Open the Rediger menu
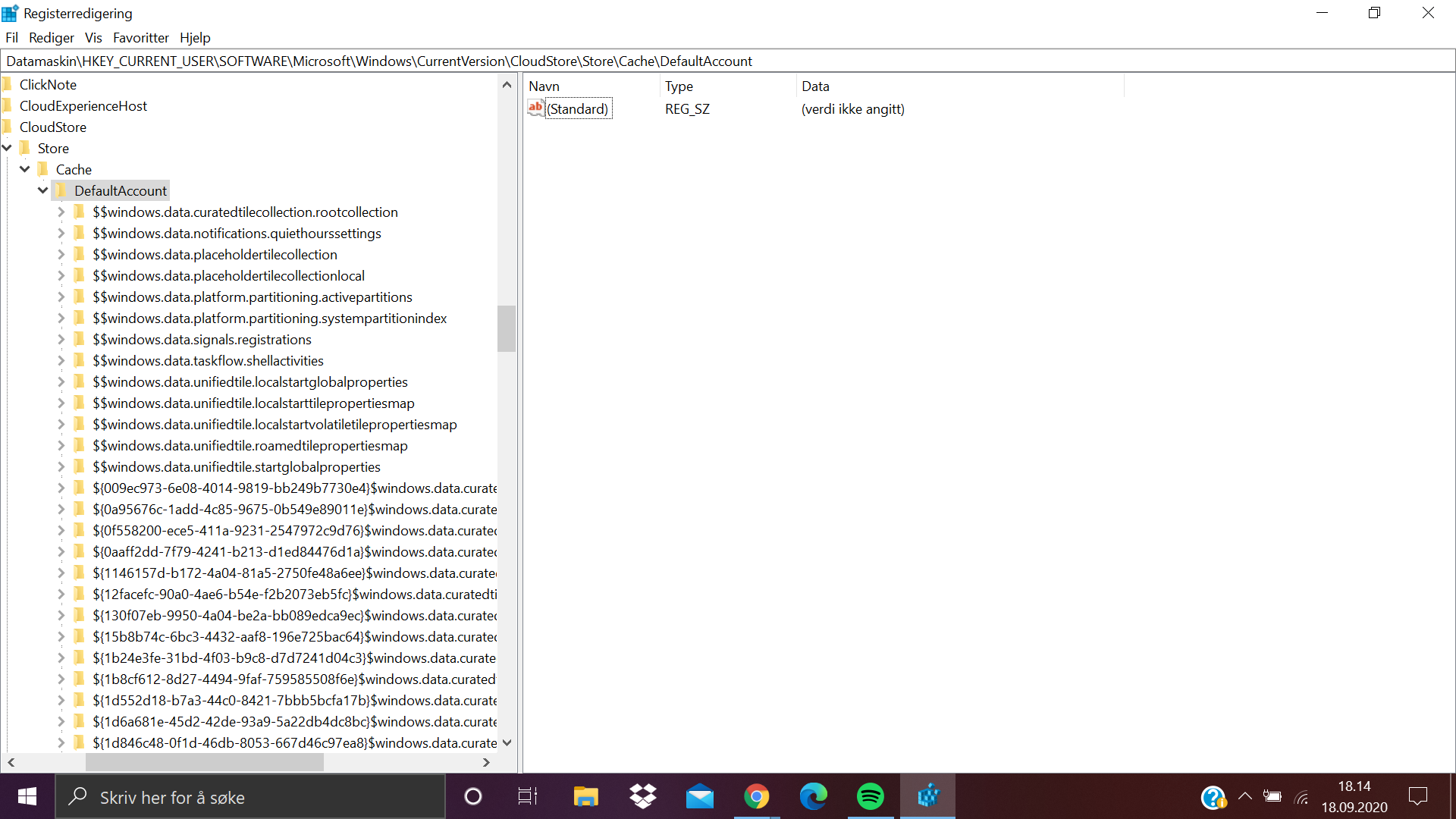This screenshot has height=819, width=1456. click(x=52, y=38)
